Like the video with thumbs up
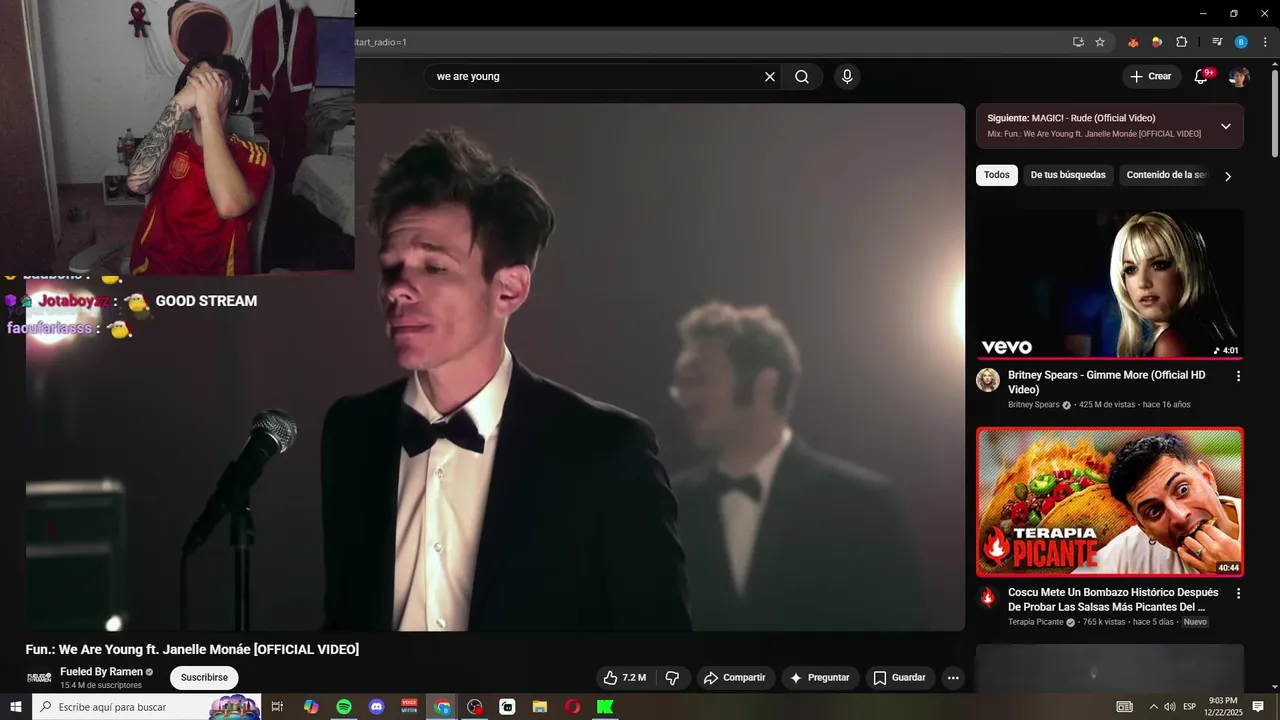This screenshot has height=720, width=1280. 625,678
